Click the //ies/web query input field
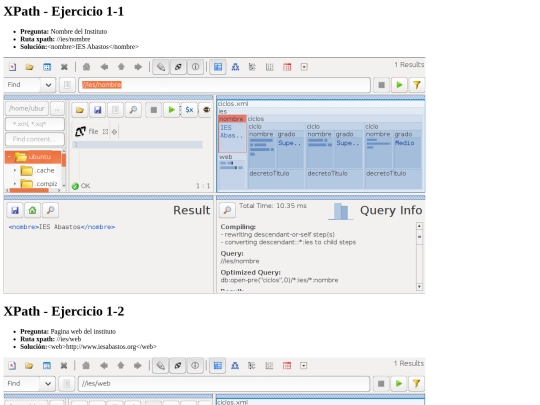The image size is (540, 405). 224,383
